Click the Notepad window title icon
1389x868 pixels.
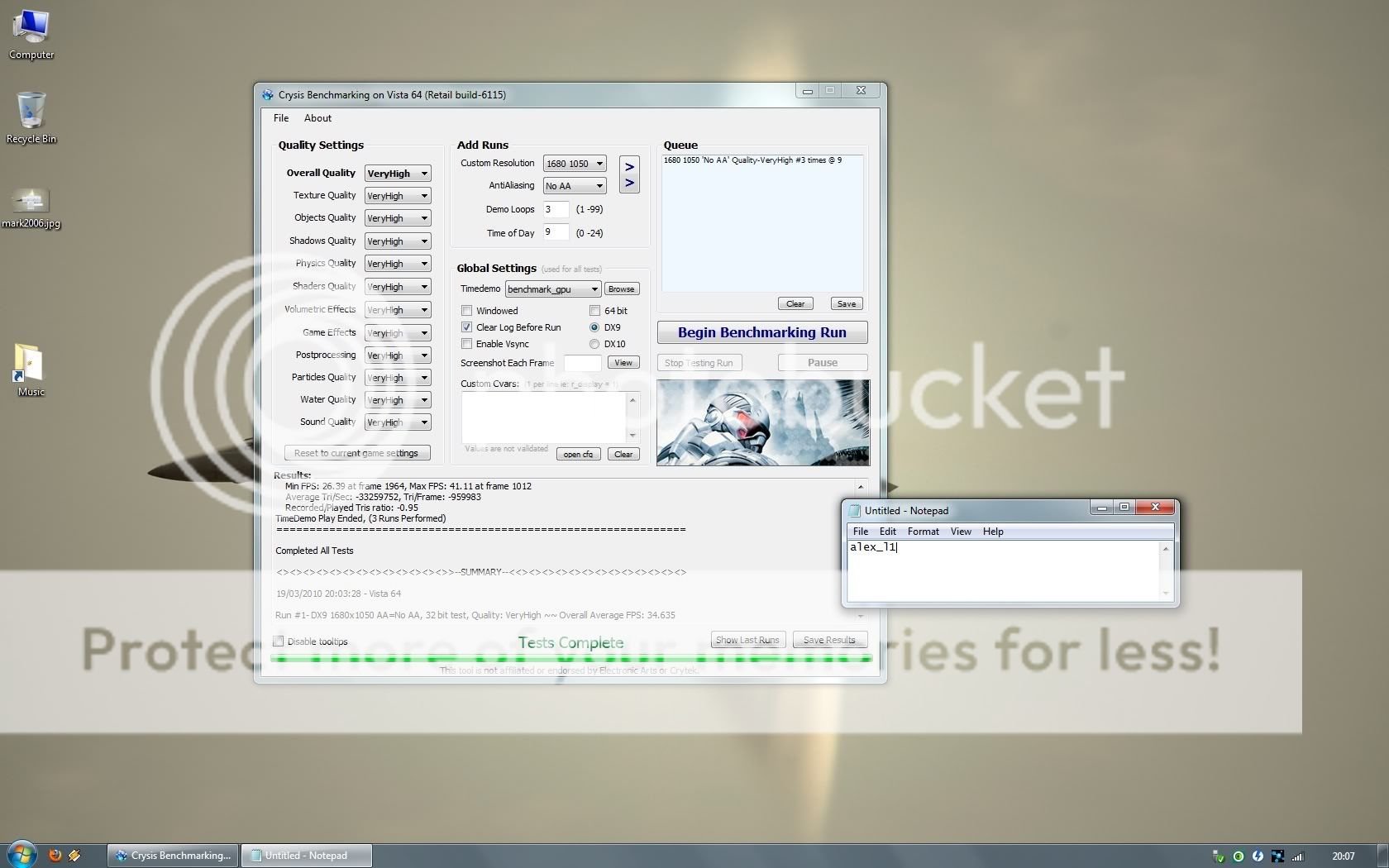pyautogui.click(x=854, y=511)
